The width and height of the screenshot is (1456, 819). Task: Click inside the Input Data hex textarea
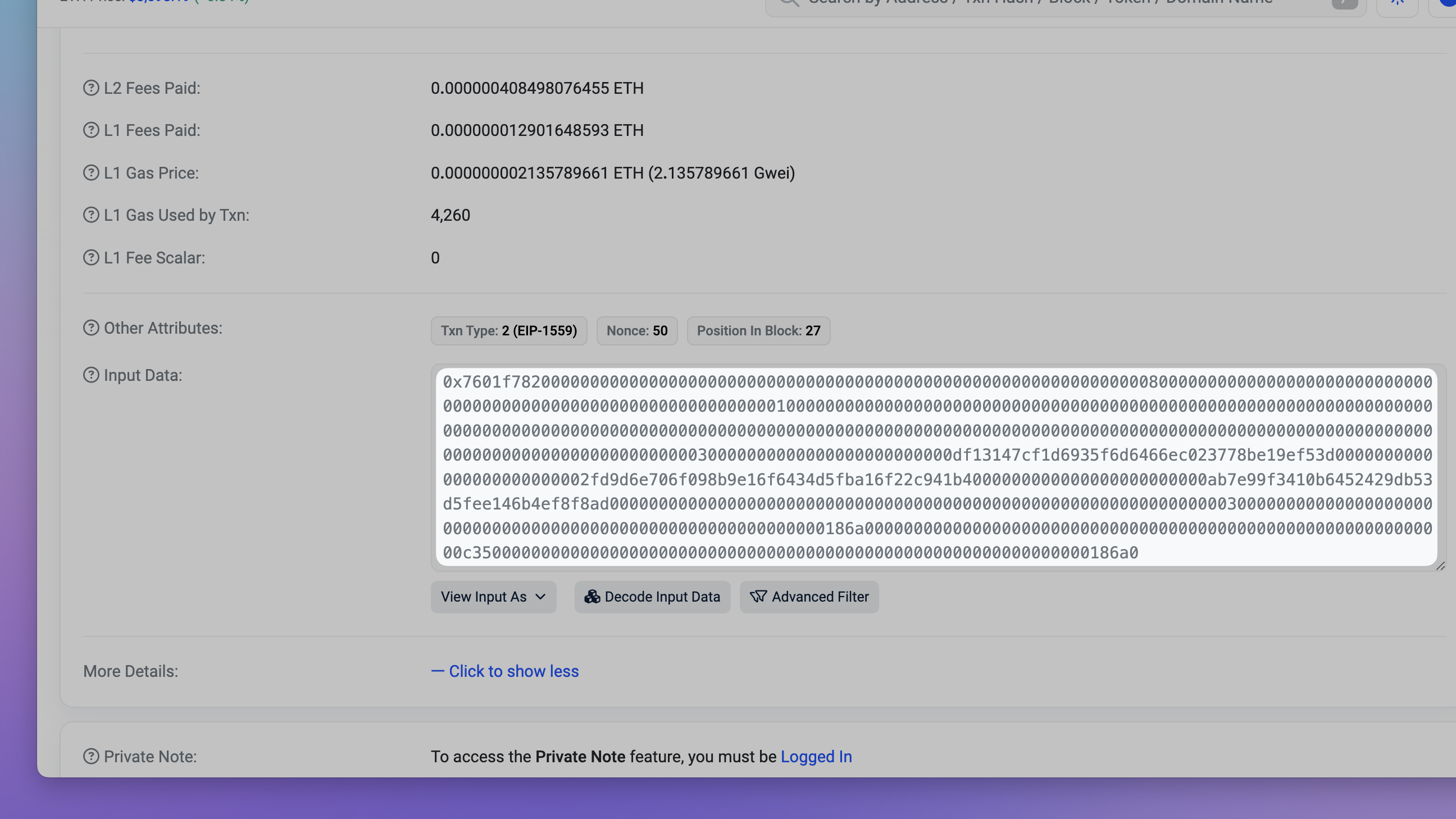(x=936, y=467)
